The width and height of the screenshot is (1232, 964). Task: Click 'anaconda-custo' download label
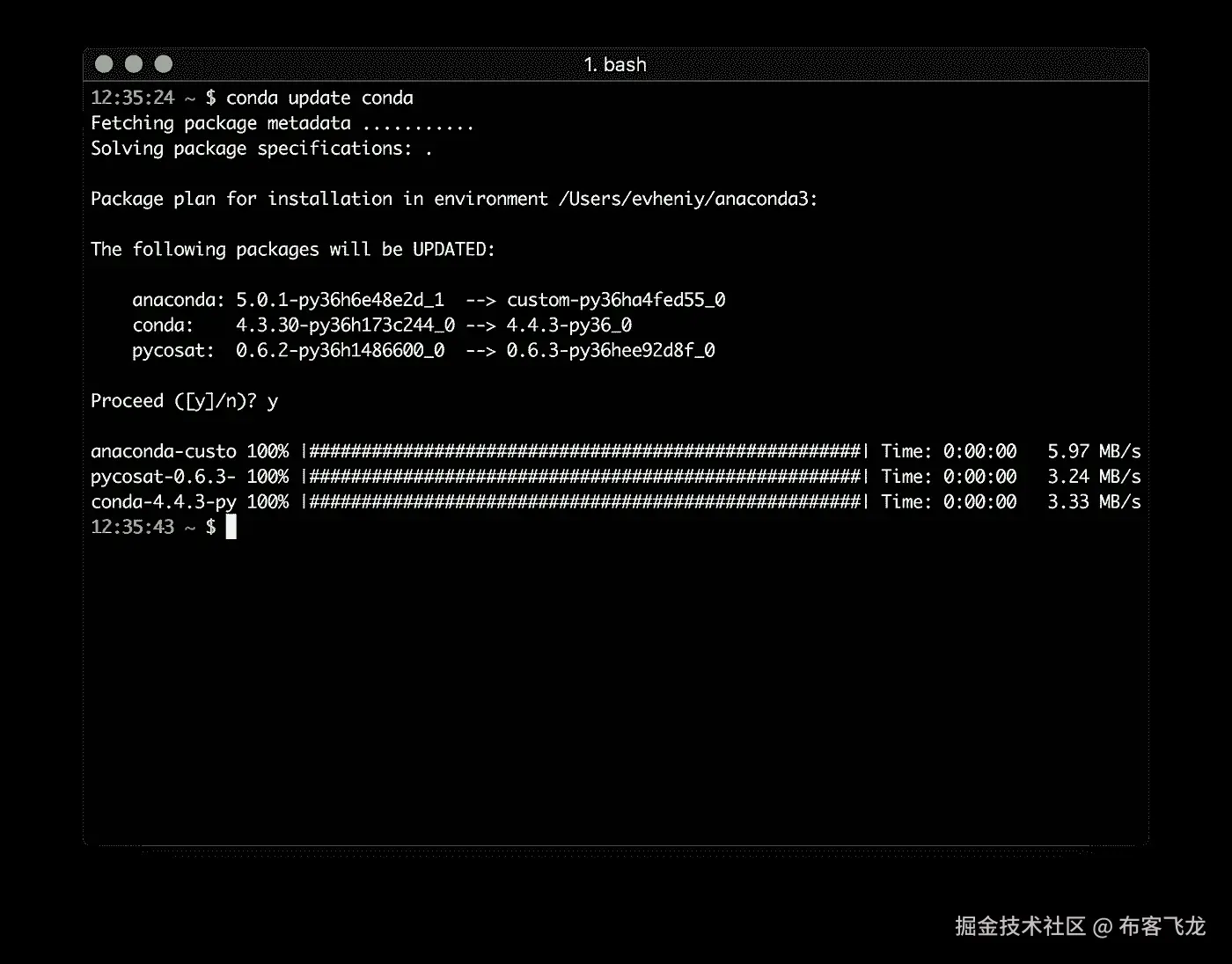point(164,452)
